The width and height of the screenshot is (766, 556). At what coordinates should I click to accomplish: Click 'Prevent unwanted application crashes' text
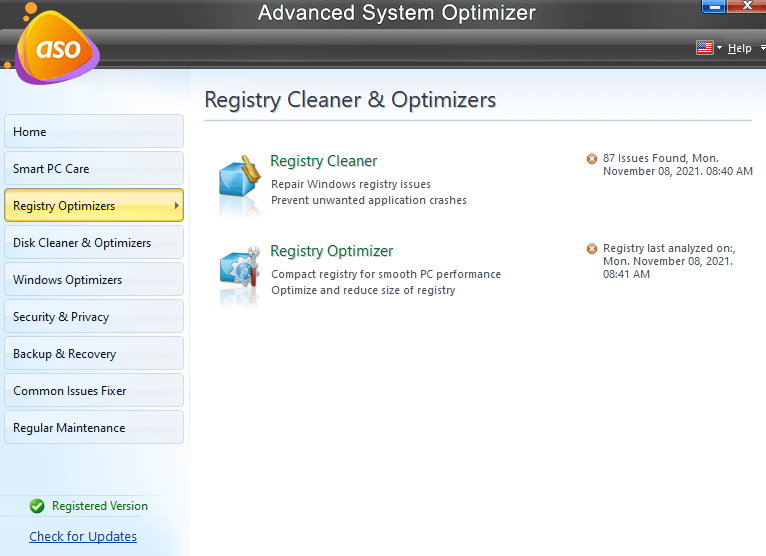click(369, 200)
